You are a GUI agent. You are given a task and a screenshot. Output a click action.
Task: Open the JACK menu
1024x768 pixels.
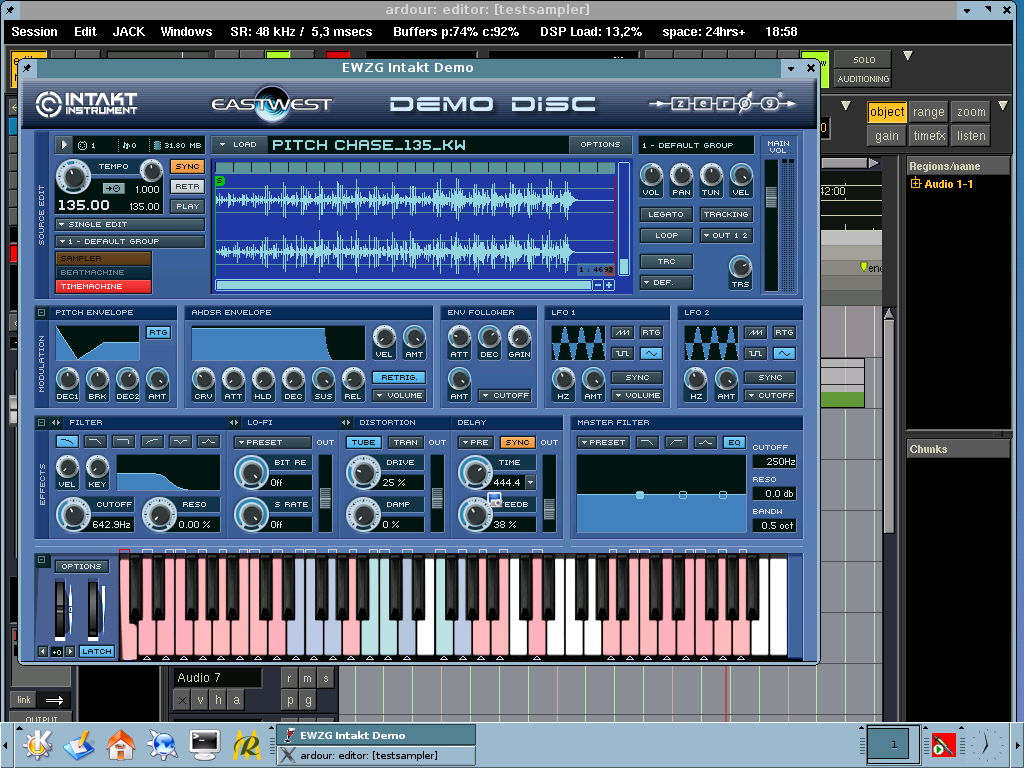128,32
